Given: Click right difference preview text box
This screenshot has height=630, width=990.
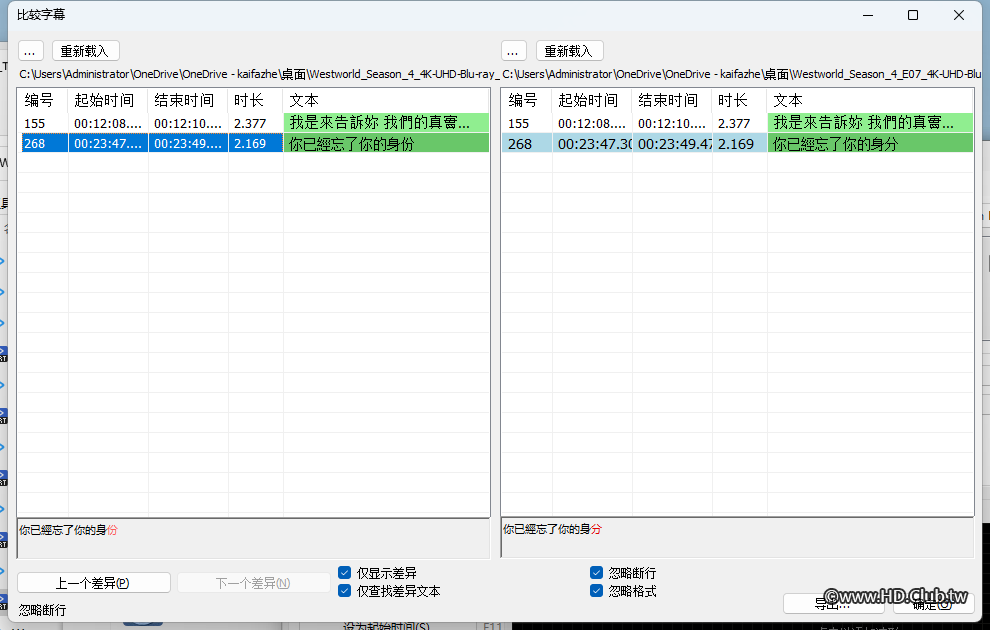Looking at the screenshot, I should (737, 538).
